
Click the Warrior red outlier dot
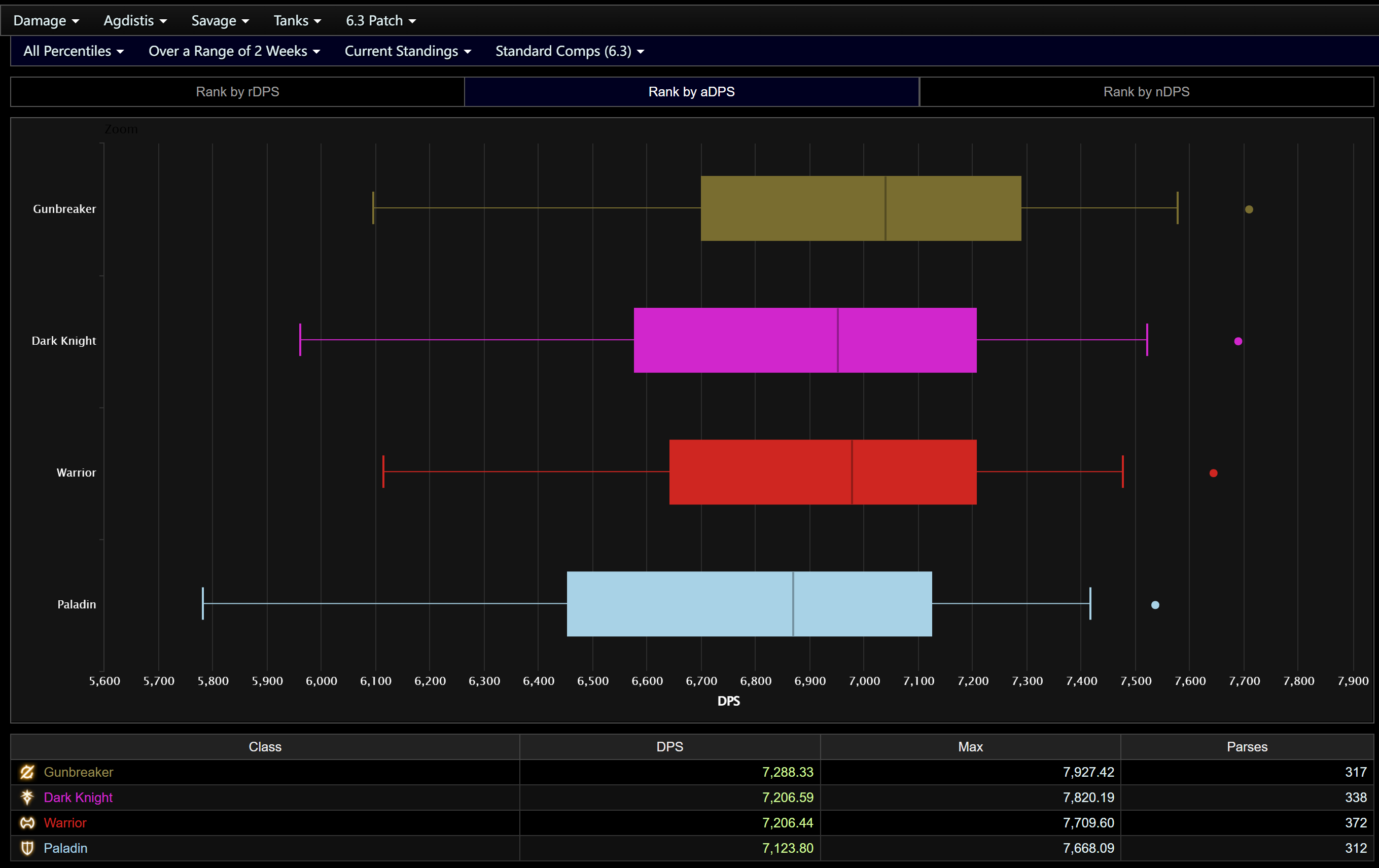1214,473
